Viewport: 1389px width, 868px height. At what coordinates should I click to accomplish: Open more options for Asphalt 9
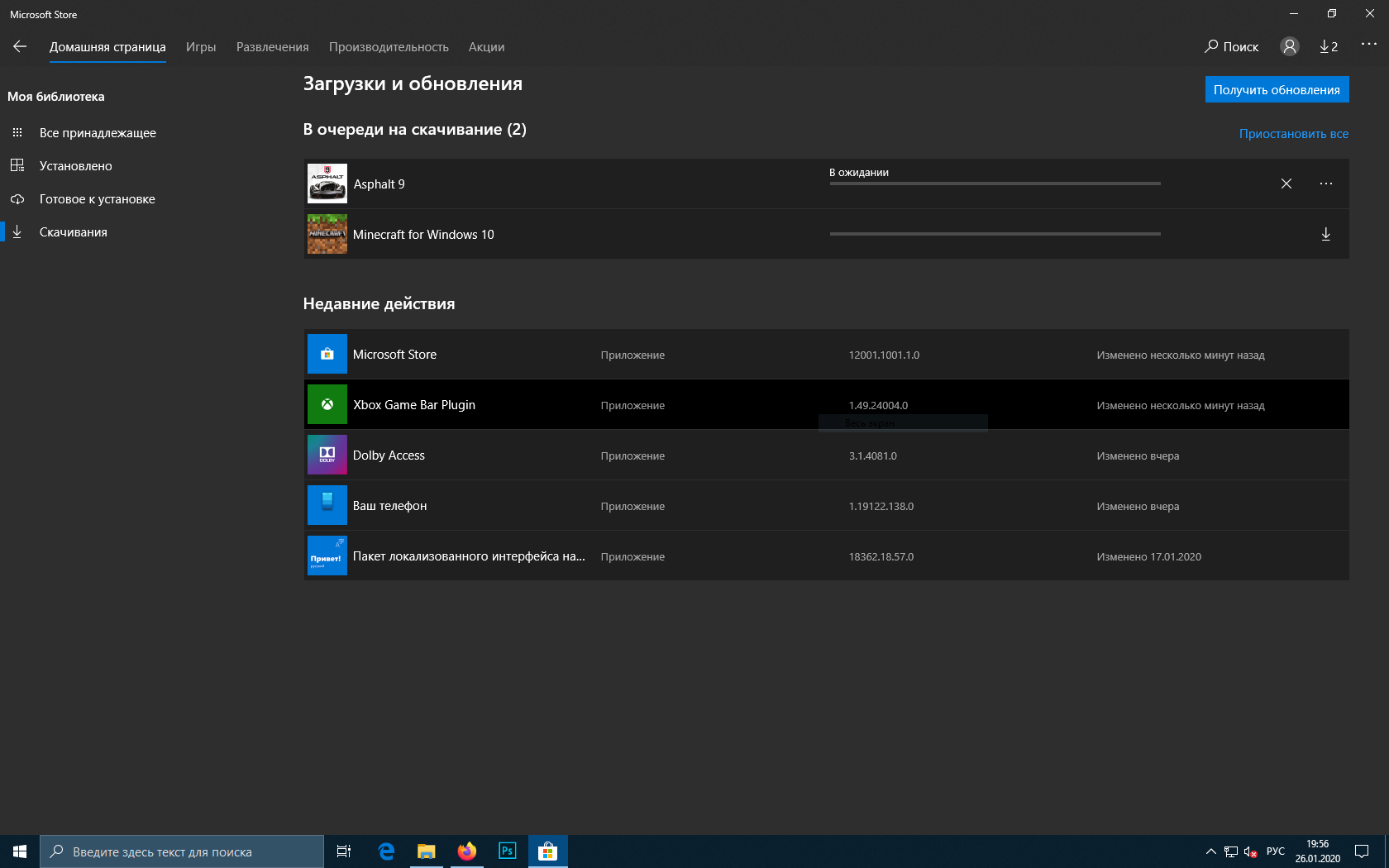(x=1326, y=184)
